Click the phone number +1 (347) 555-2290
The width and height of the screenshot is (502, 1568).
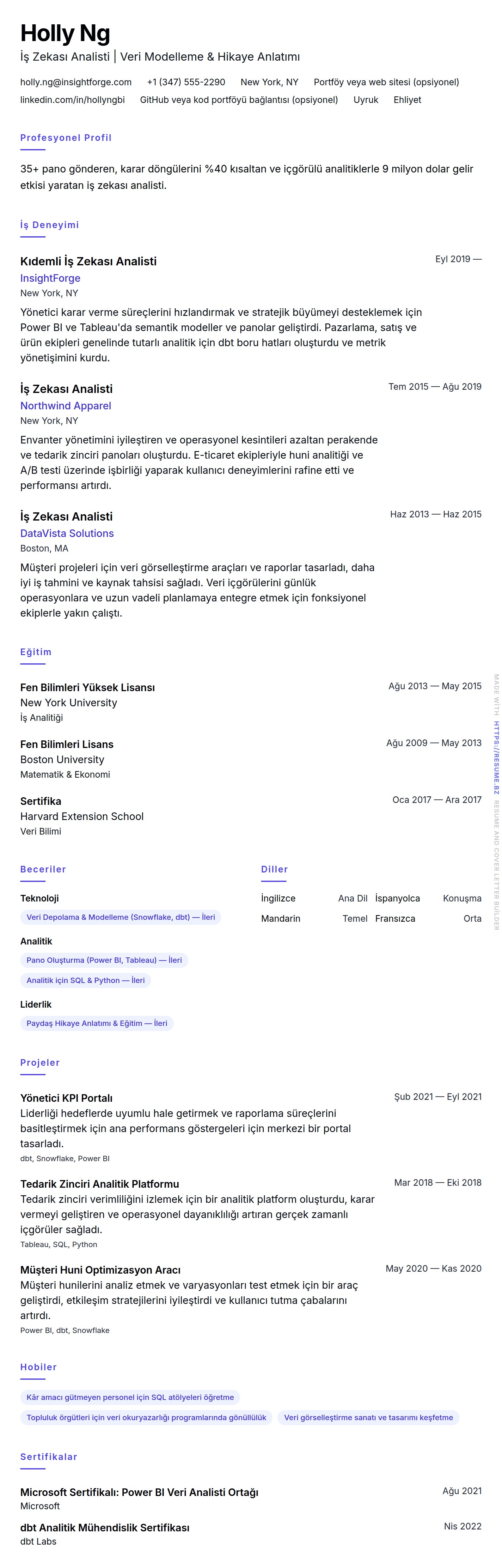(186, 82)
